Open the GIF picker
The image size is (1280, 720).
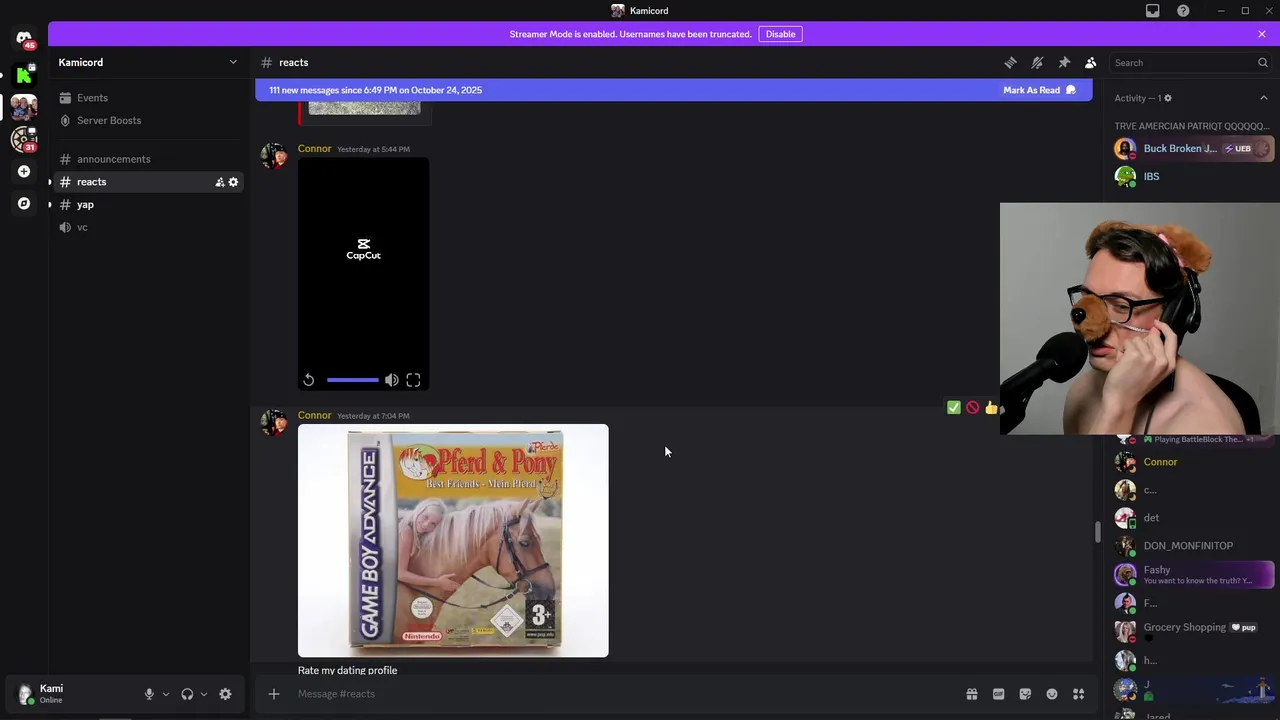998,694
